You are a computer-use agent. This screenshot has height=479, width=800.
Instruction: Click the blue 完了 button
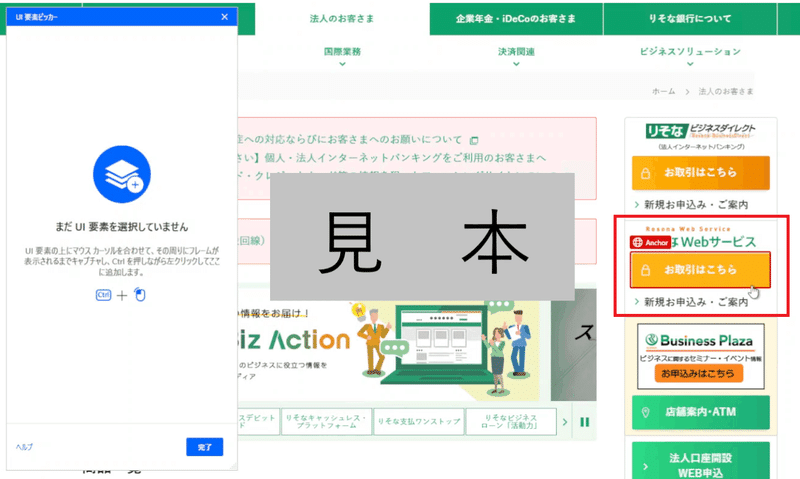click(205, 447)
